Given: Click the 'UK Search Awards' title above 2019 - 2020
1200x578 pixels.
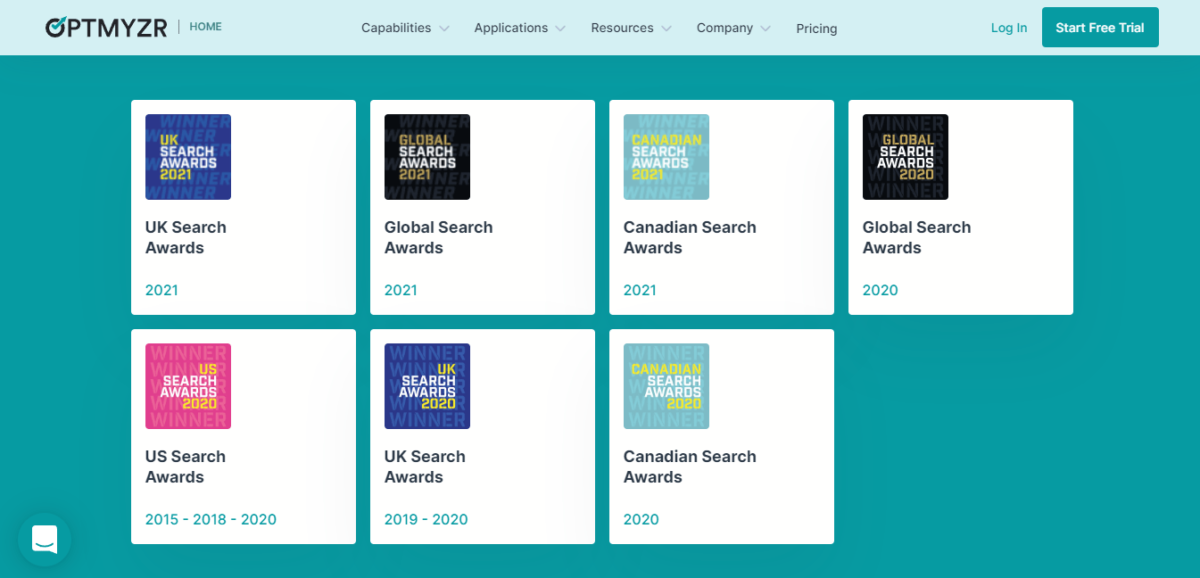Looking at the screenshot, I should pos(425,467).
